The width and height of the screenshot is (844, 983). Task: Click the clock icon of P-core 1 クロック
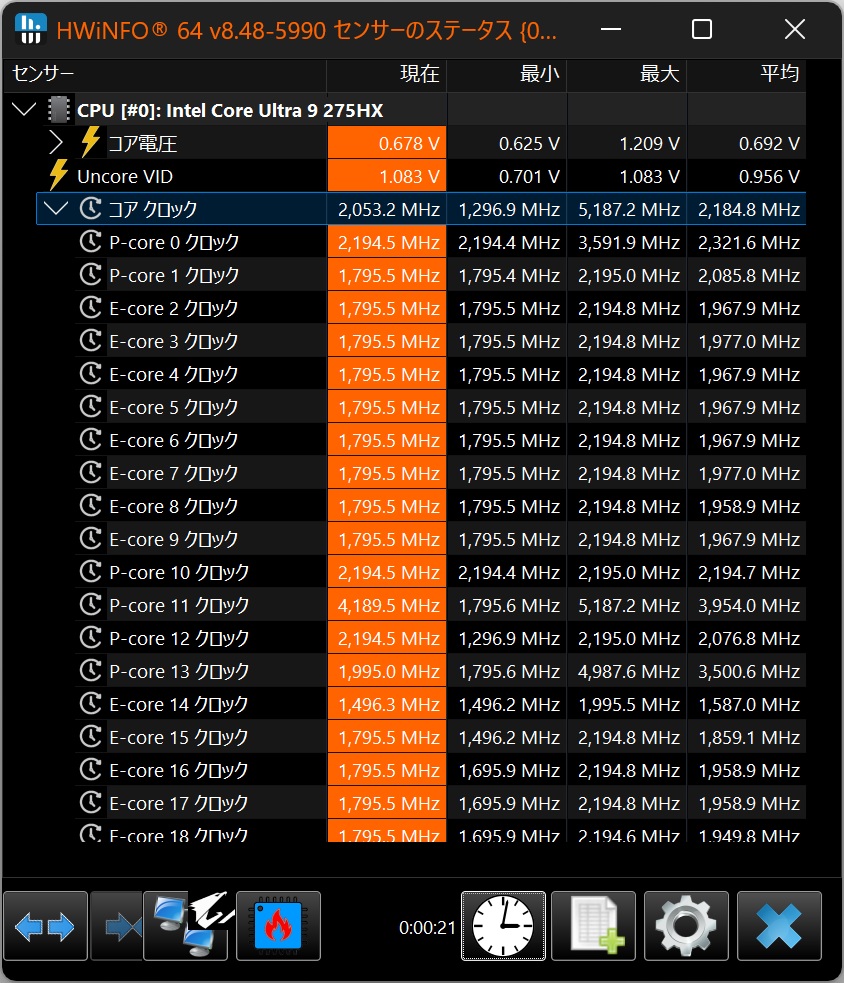[x=91, y=275]
